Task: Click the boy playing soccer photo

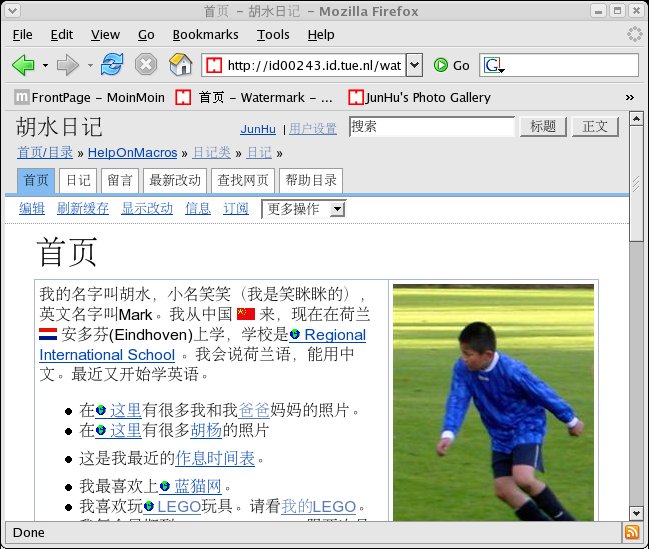Action: (493, 402)
